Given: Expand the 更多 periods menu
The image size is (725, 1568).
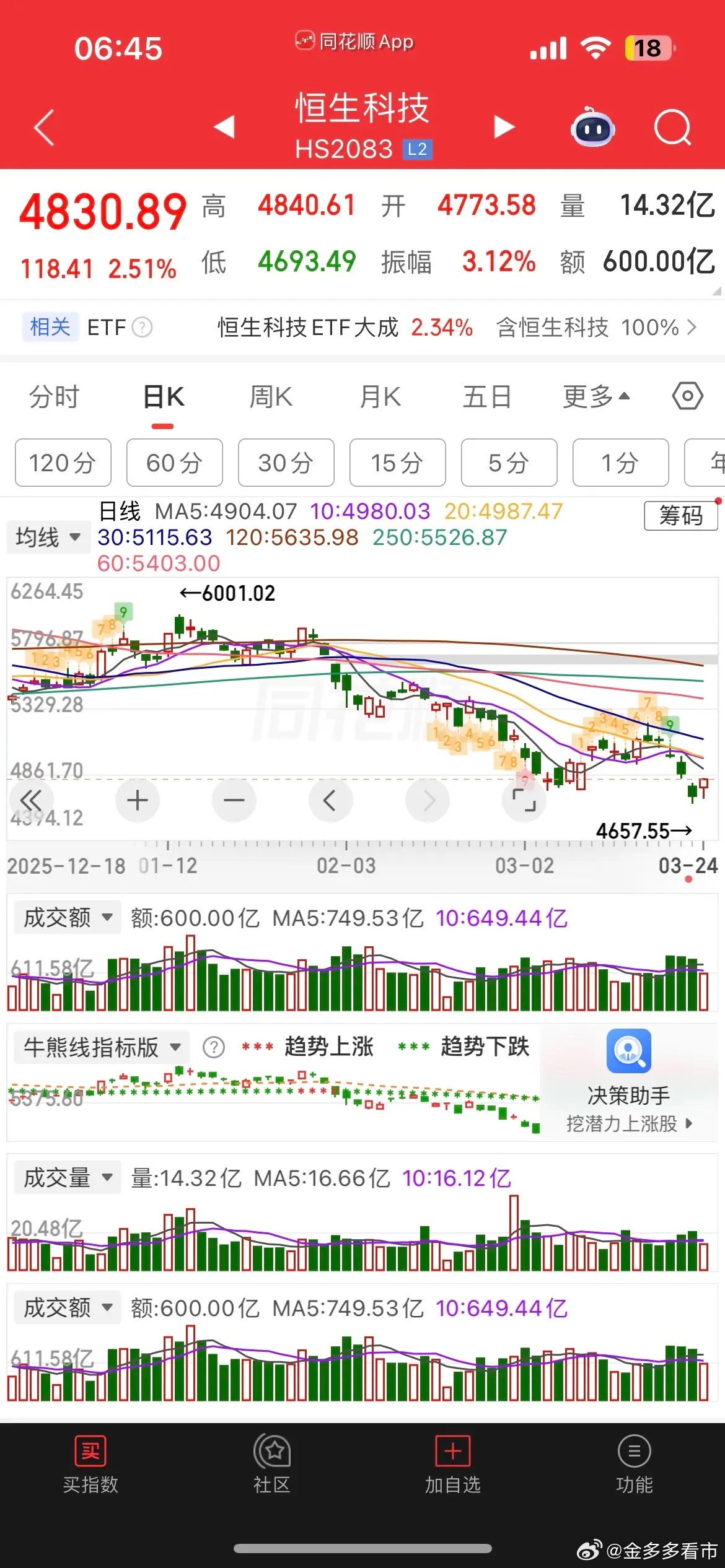Looking at the screenshot, I should (x=596, y=396).
